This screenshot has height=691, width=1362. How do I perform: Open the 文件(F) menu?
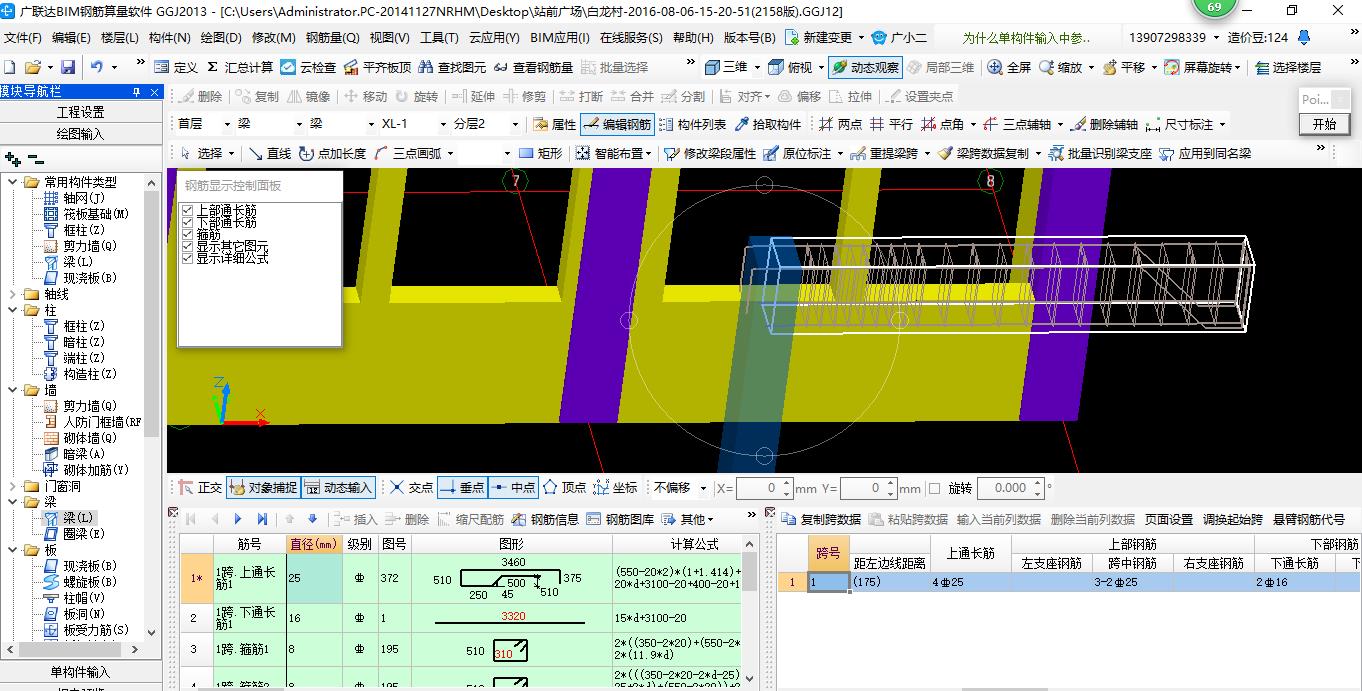tap(23, 38)
